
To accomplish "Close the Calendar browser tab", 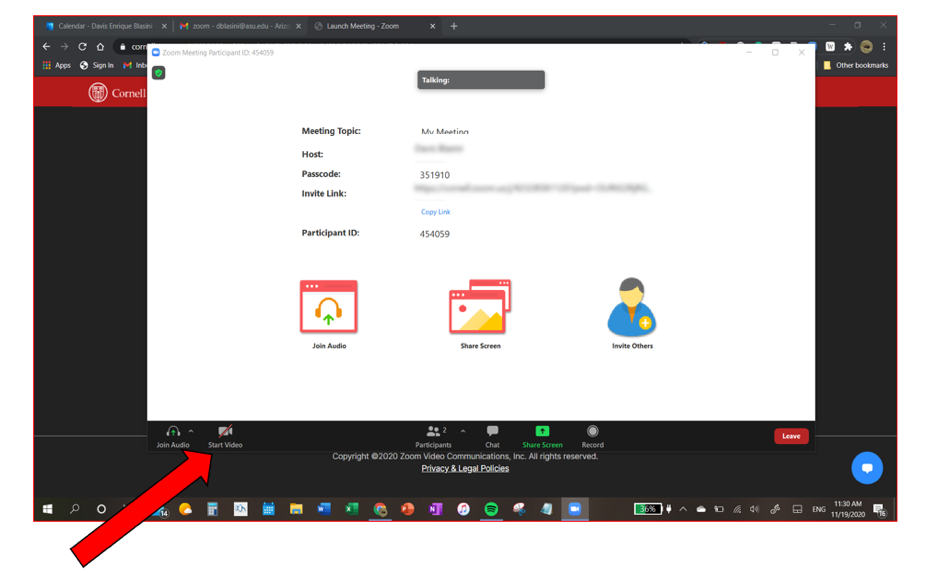I will tap(164, 26).
